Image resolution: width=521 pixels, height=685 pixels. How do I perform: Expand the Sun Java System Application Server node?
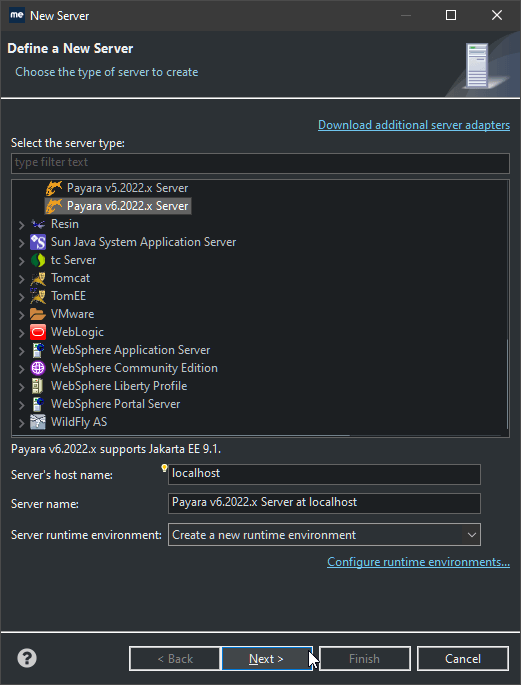tap(21, 243)
